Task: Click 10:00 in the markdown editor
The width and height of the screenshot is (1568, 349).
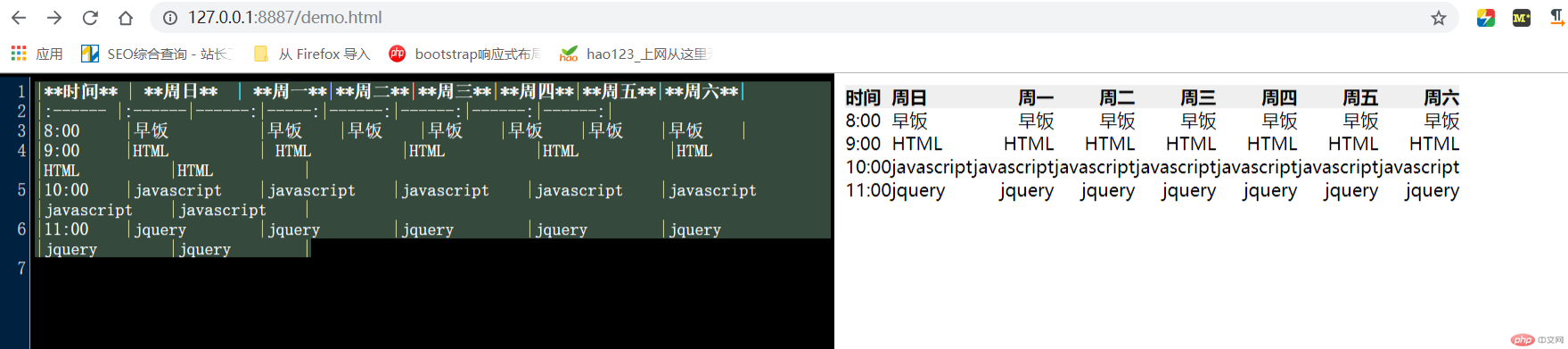Action: coord(67,189)
